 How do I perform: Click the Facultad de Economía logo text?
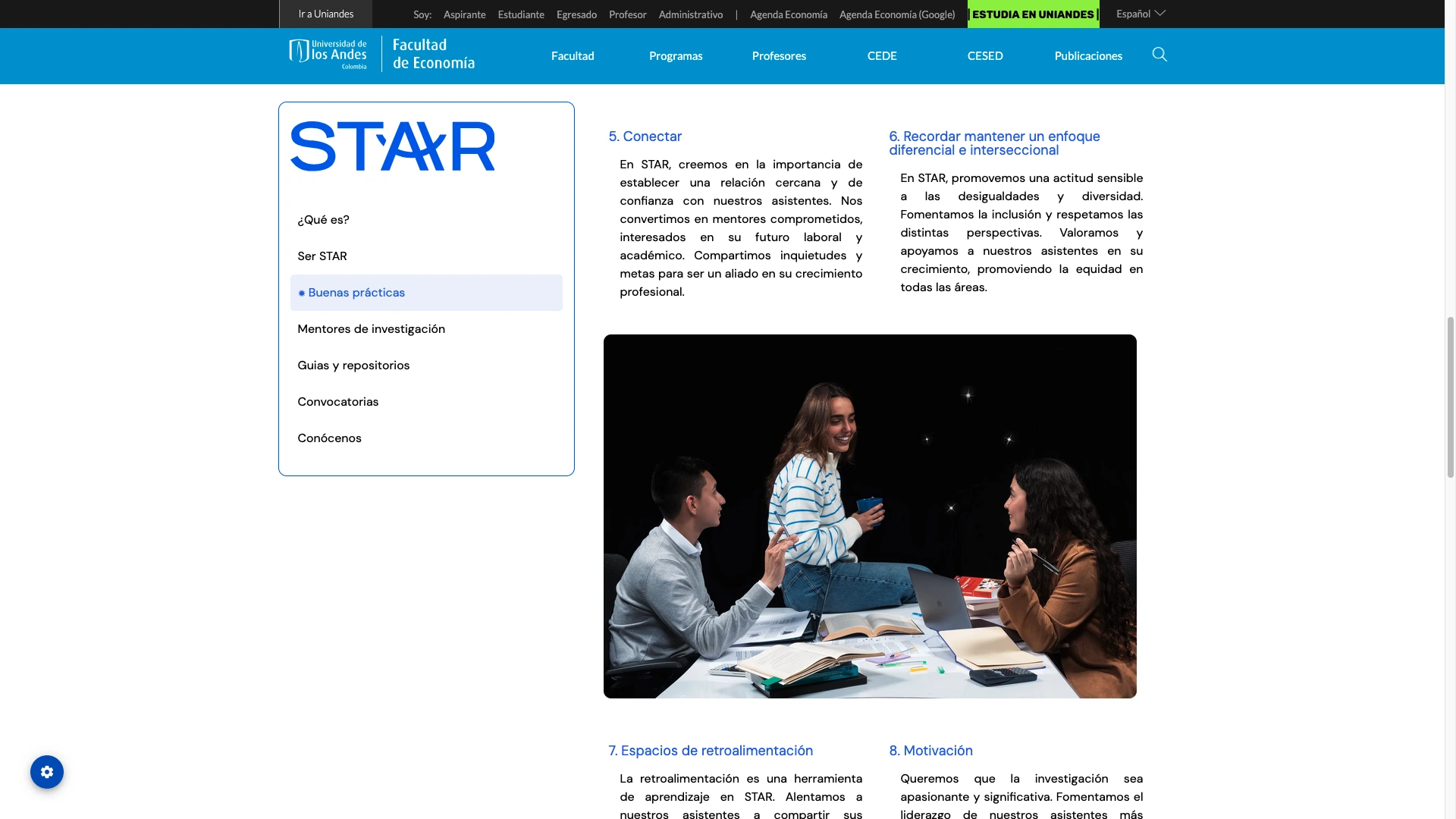pos(434,55)
